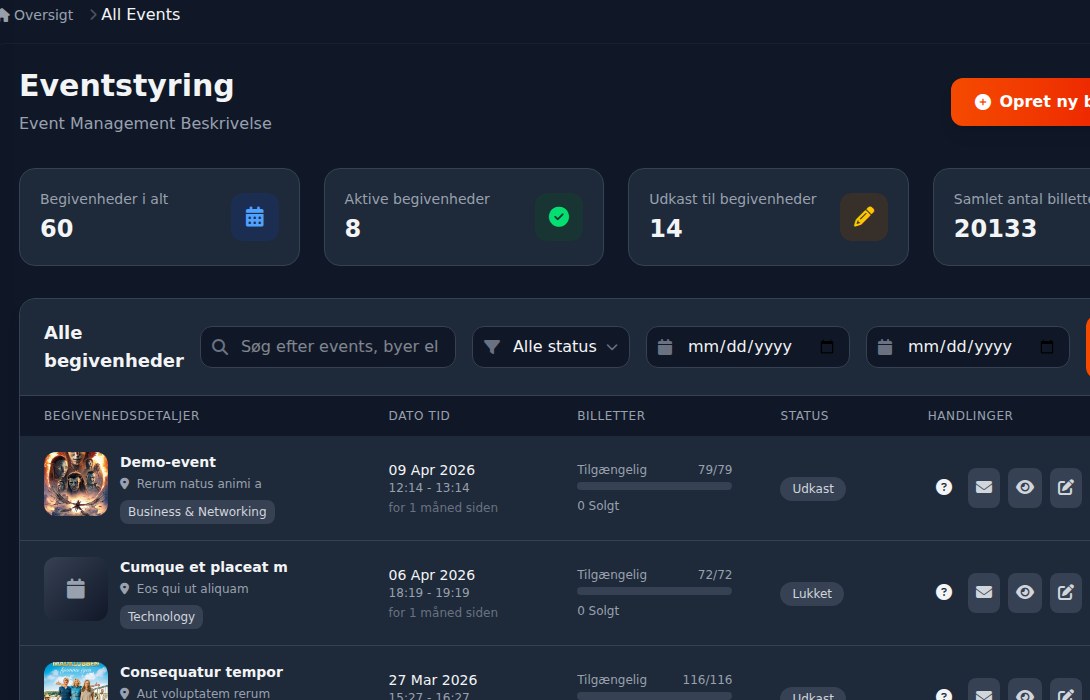This screenshot has height=700, width=1090.
Task: Select the Technology tag
Action: tap(161, 617)
